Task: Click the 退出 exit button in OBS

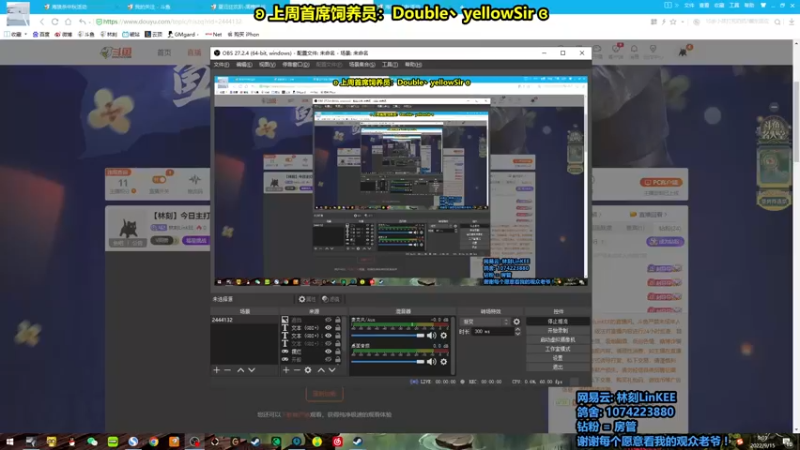Action: point(558,367)
